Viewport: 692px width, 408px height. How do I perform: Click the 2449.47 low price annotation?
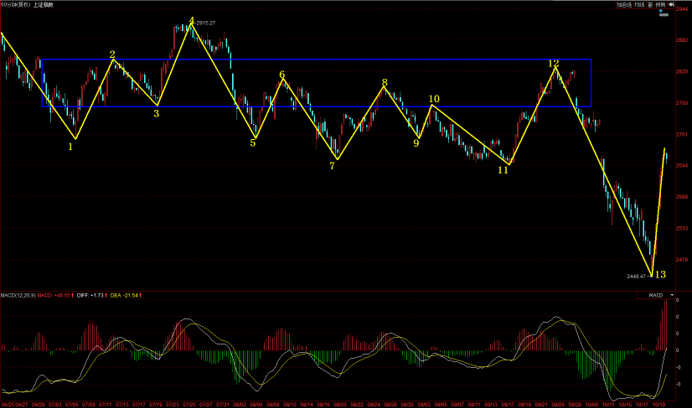click(638, 275)
